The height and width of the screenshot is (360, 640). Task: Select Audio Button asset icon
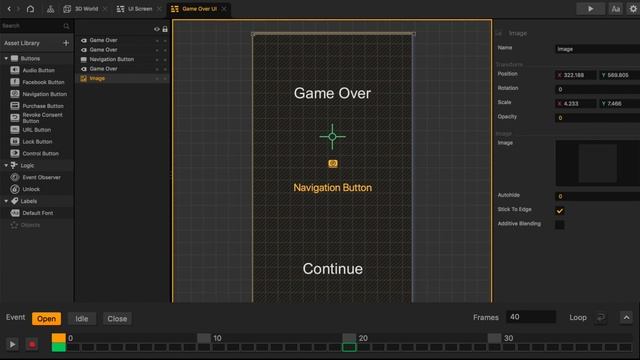15,70
